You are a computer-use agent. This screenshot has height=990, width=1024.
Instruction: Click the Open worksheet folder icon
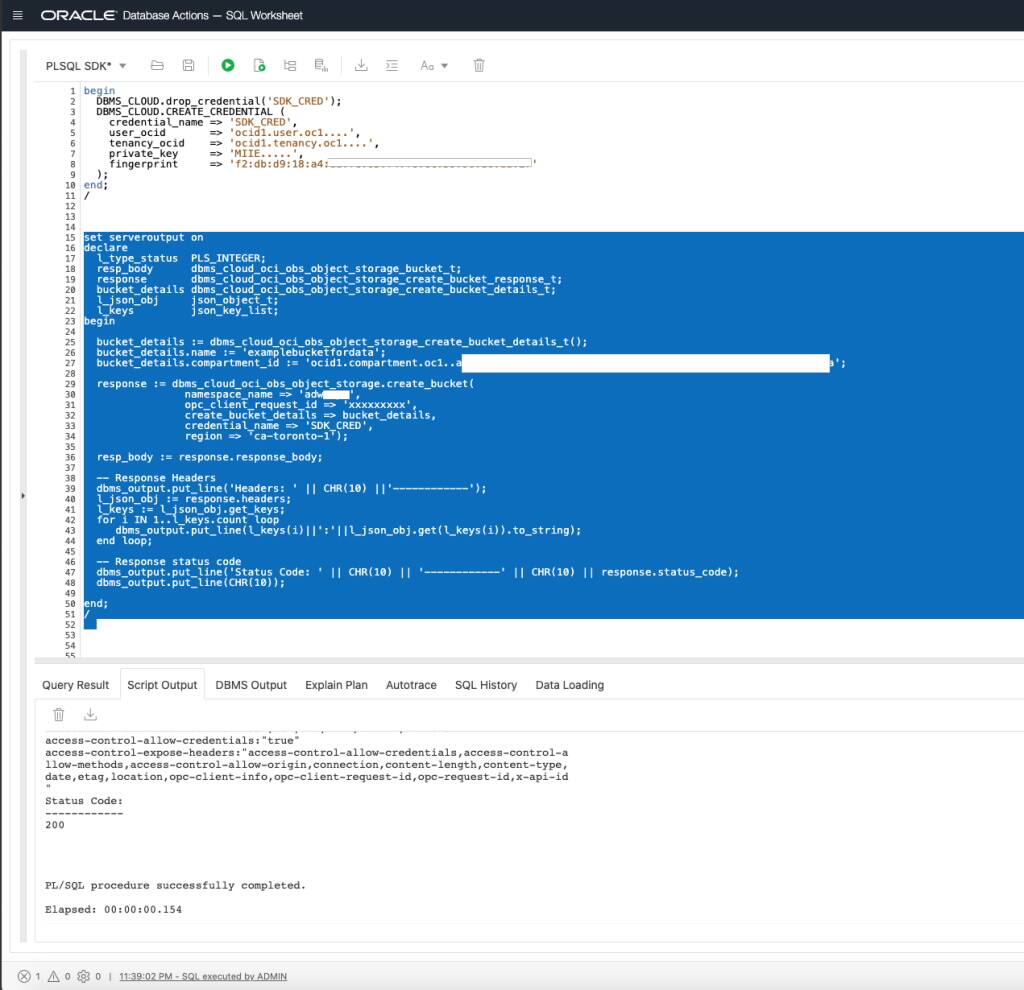coord(157,65)
